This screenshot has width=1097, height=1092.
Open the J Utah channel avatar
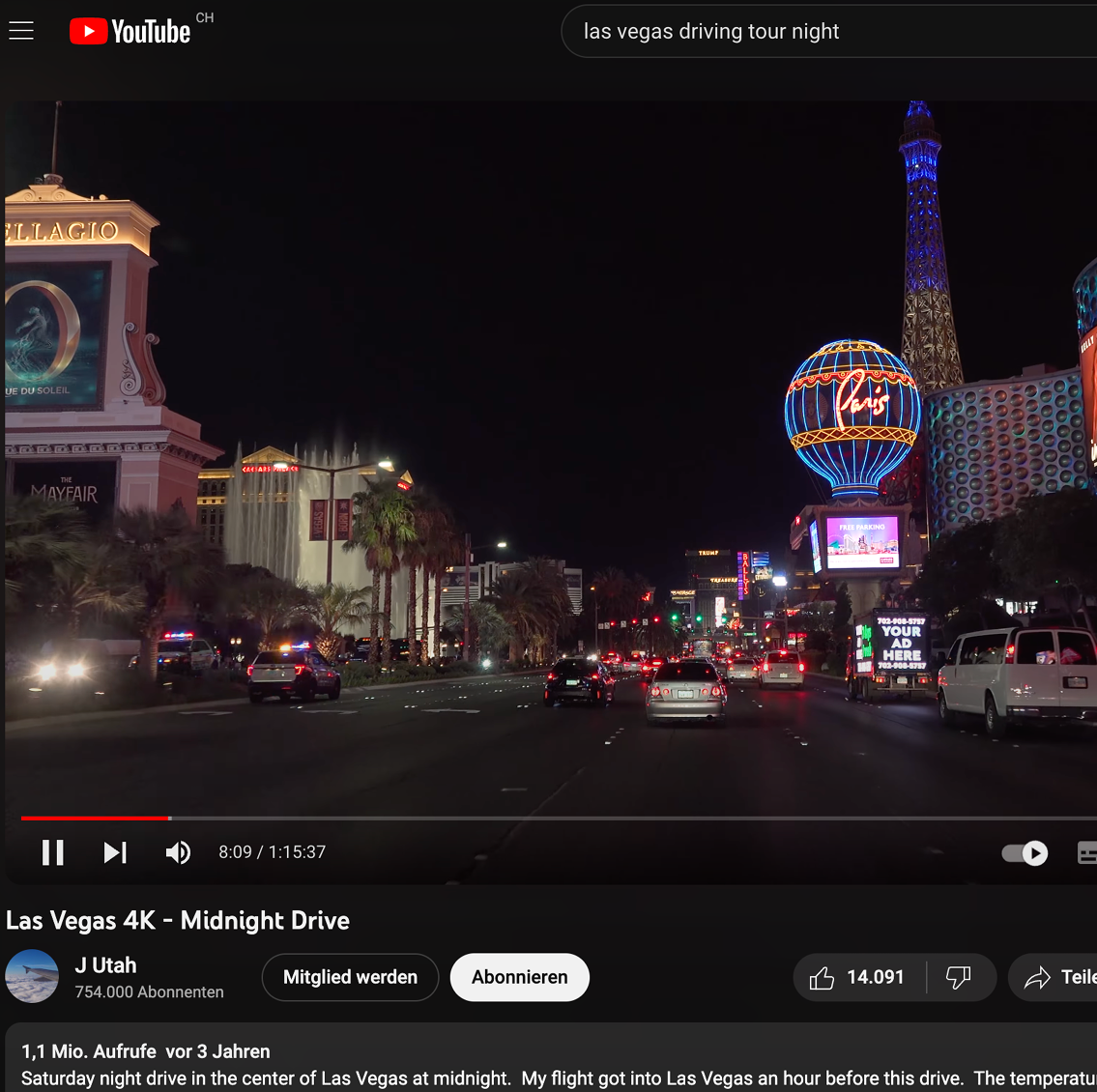point(32,976)
